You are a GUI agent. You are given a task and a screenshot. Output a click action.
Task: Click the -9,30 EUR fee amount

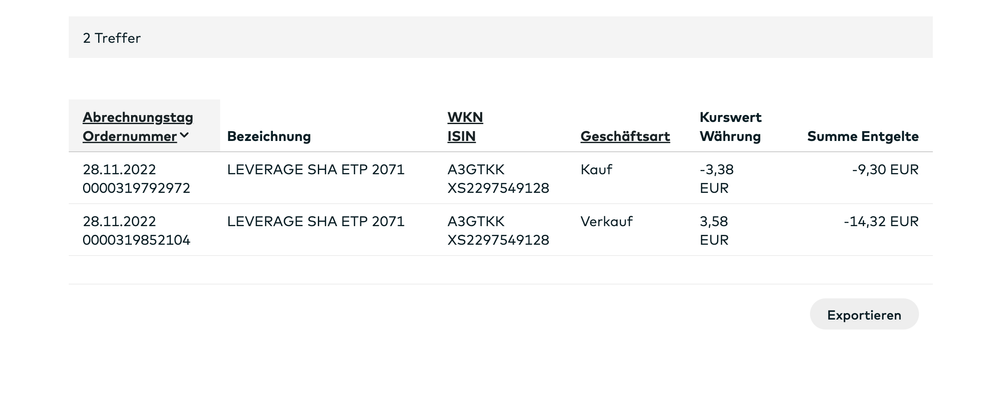[x=885, y=169]
